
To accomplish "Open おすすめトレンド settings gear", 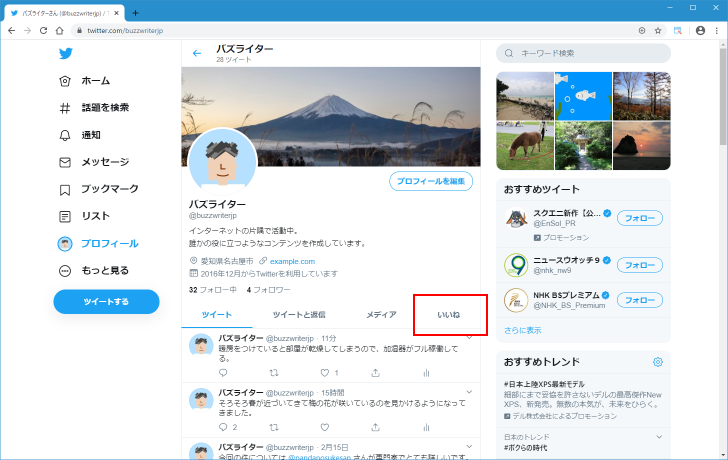I will pos(658,362).
